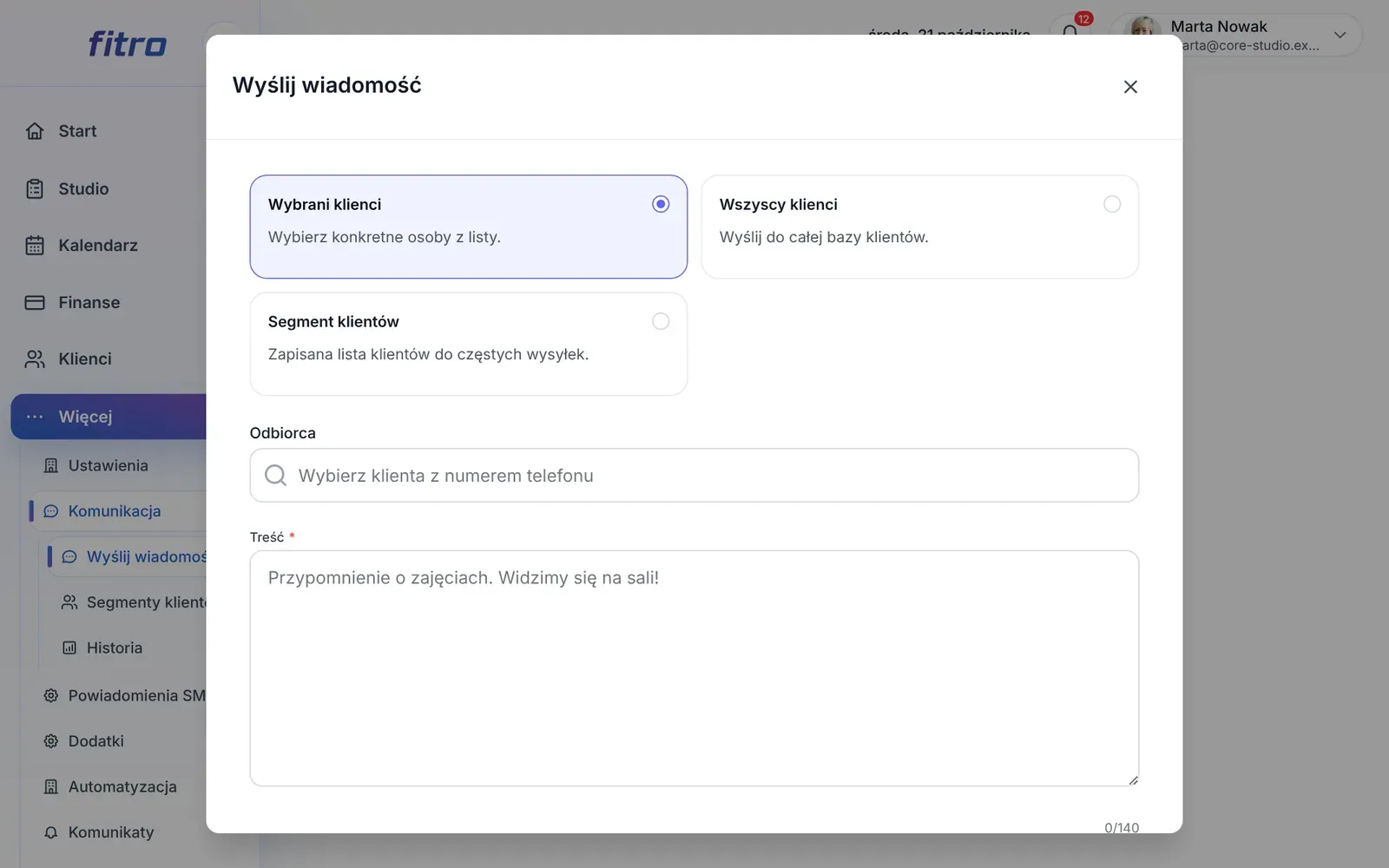This screenshot has height=868, width=1389.
Task: Open Automatyzacja menu item
Action: (x=122, y=786)
